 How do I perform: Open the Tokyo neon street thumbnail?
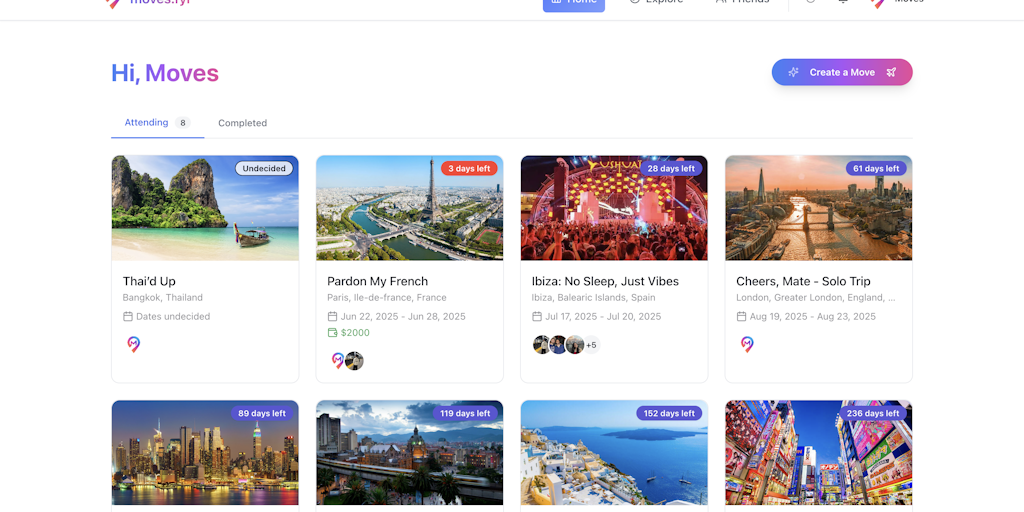[818, 453]
